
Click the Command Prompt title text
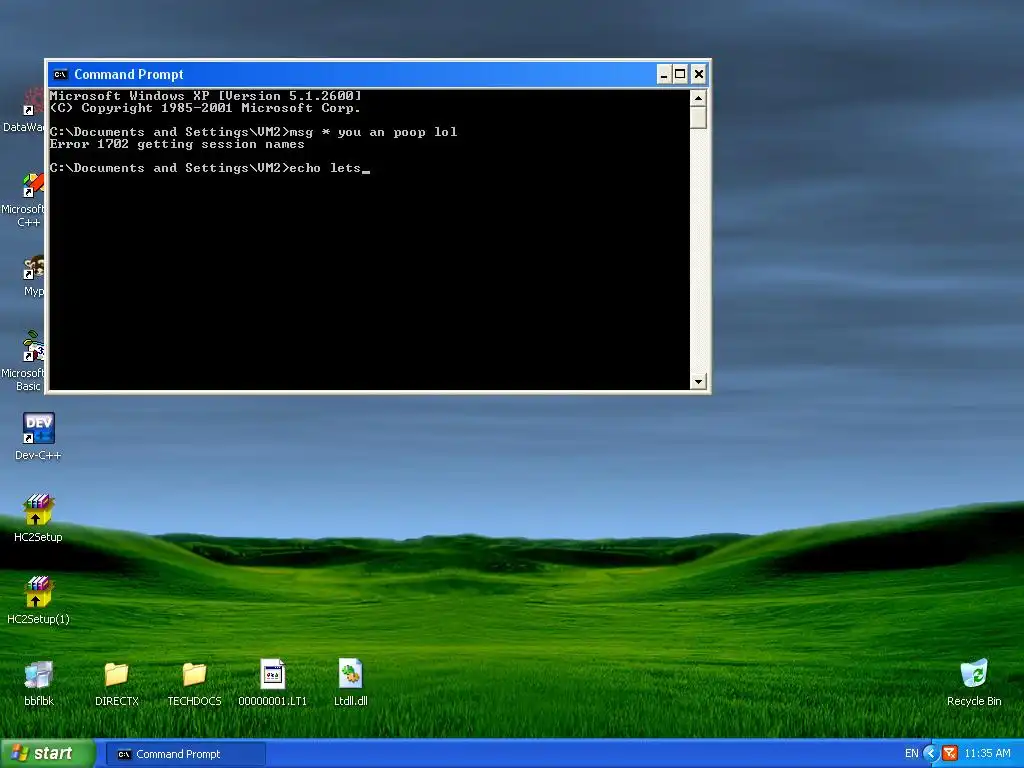tap(129, 74)
